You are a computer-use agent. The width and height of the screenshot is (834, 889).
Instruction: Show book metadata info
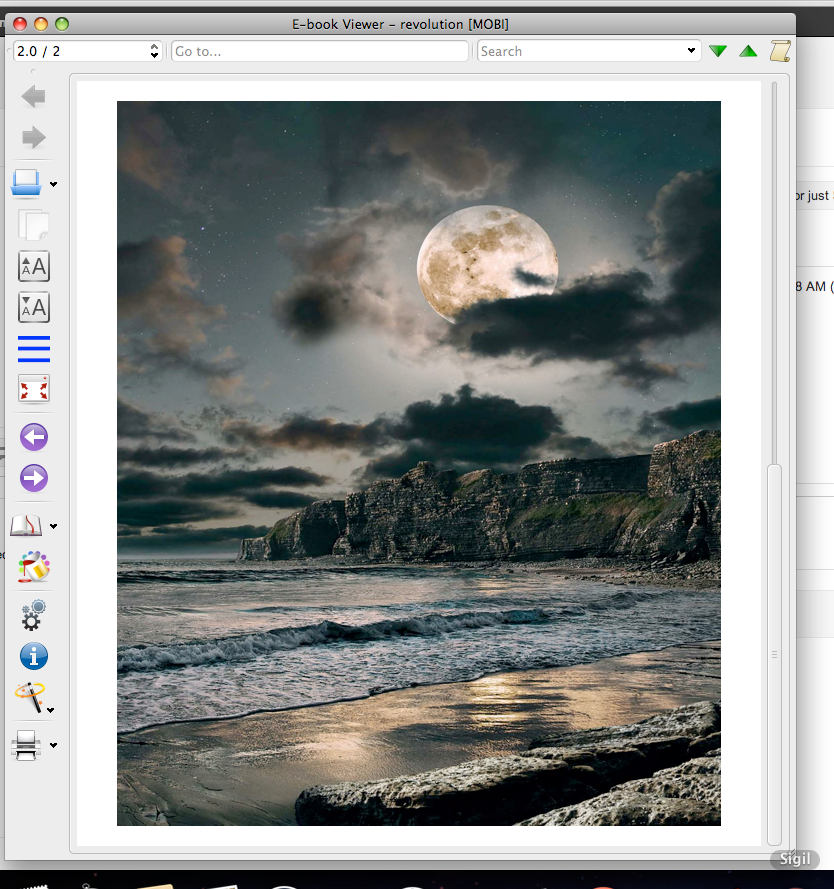[x=33, y=657]
